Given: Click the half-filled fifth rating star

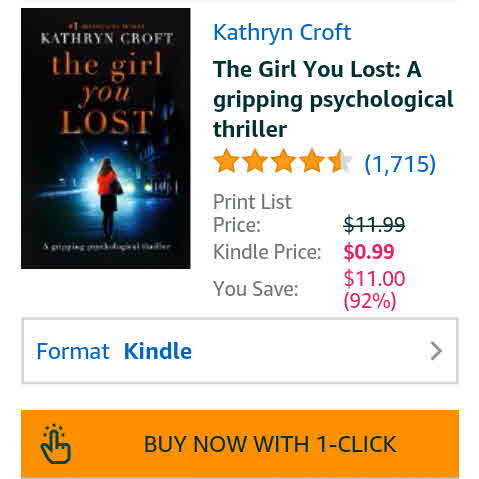Looking at the screenshot, I should tap(340, 161).
